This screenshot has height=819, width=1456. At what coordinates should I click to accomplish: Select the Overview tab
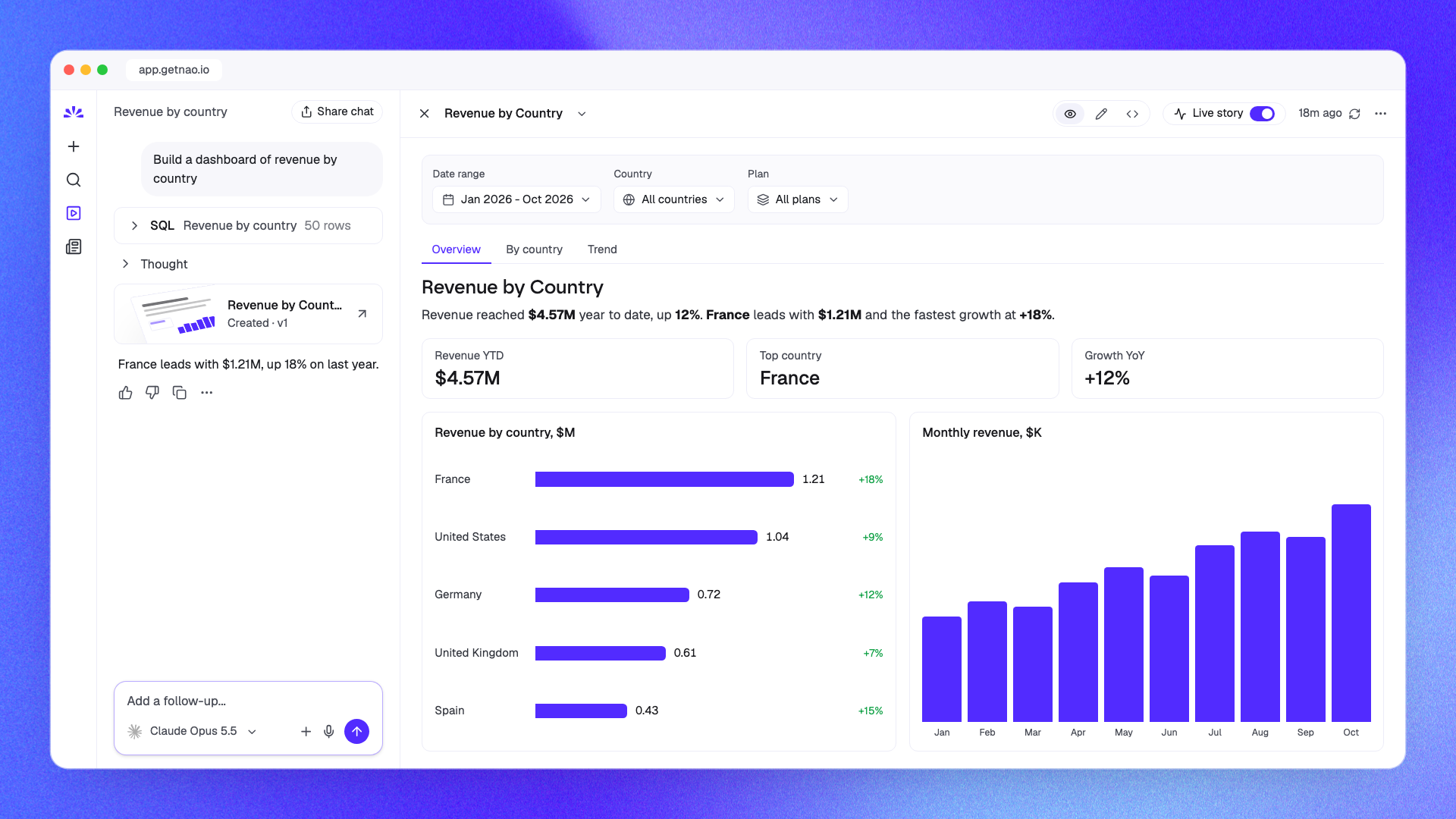pos(456,249)
